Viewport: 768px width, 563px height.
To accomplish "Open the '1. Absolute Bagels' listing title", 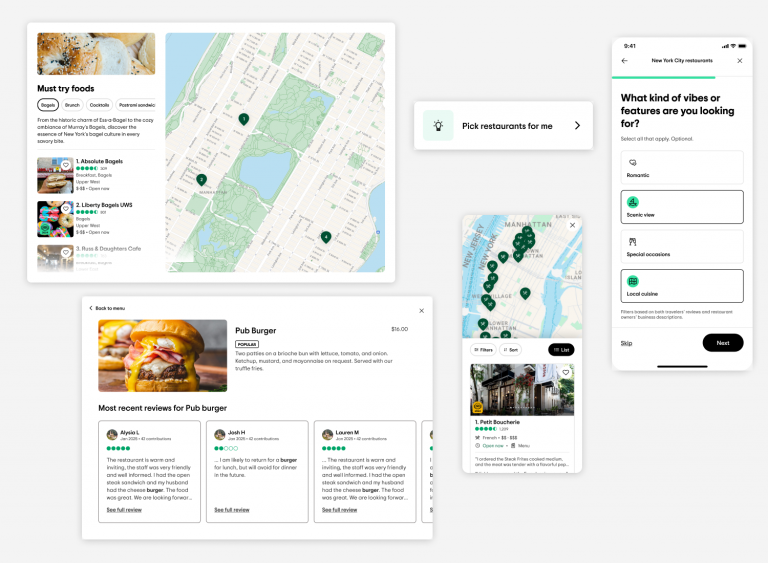I will [x=99, y=161].
